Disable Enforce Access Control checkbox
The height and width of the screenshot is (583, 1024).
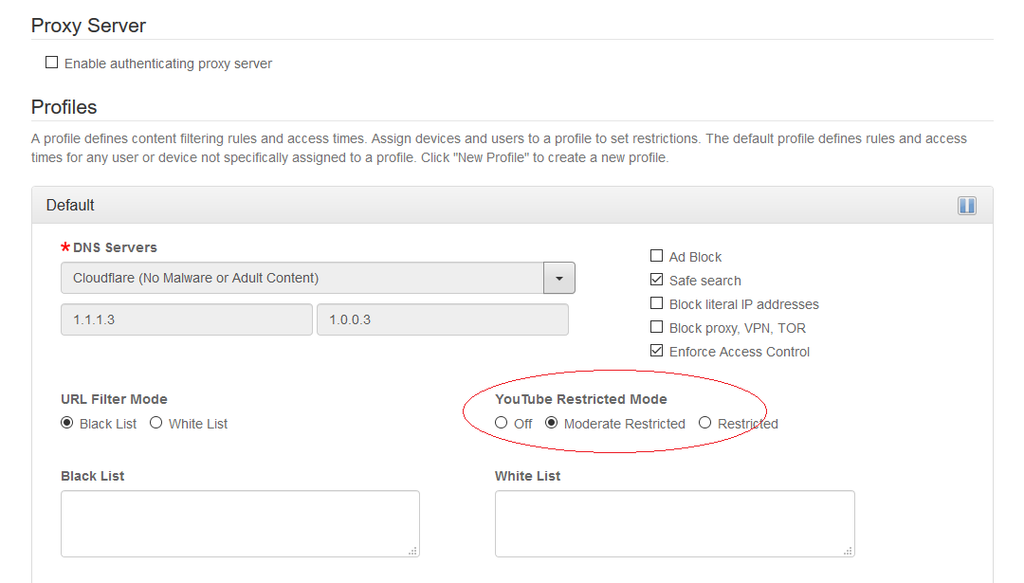pos(657,352)
